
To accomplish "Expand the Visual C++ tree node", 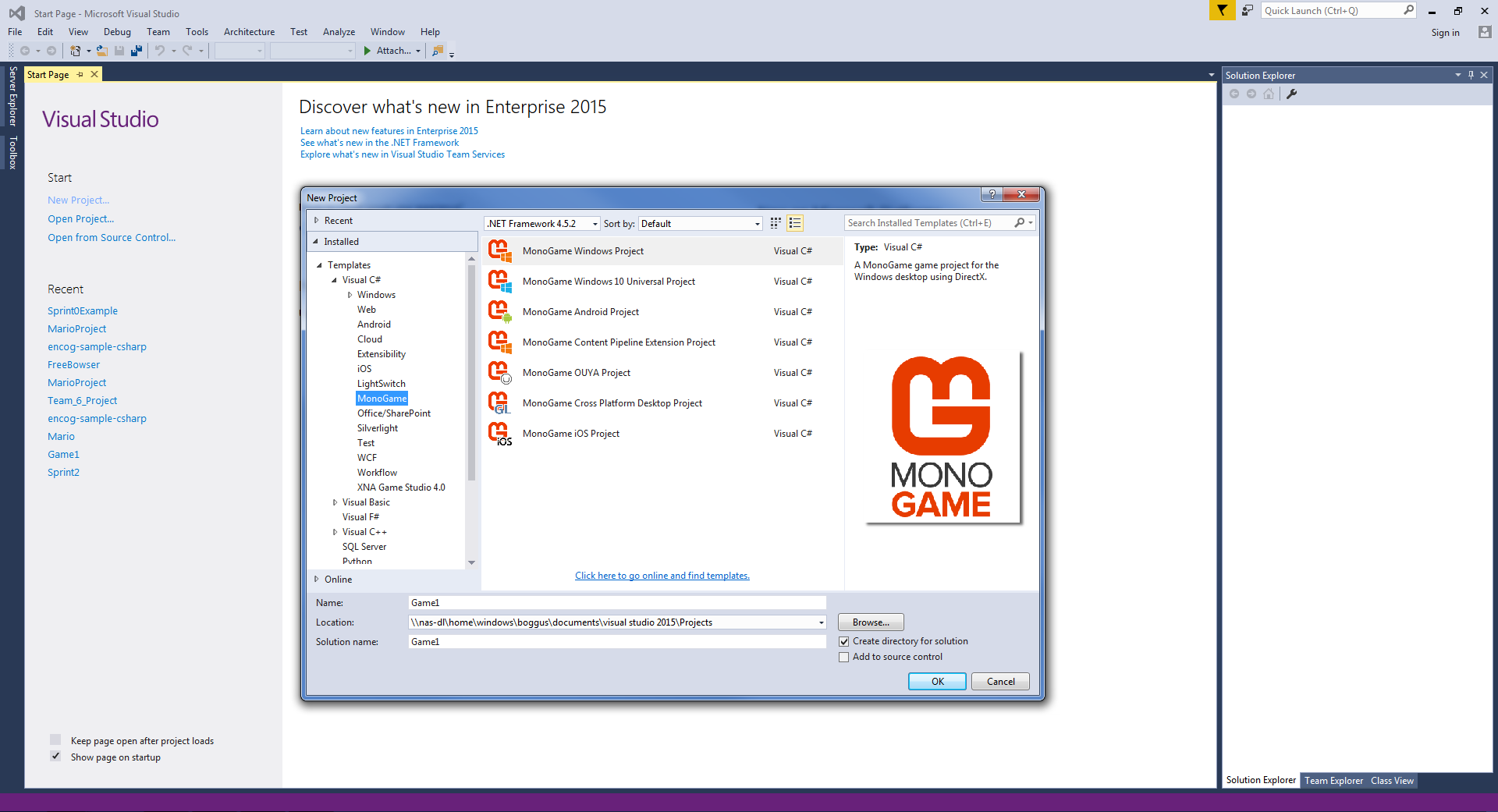I will 335,532.
